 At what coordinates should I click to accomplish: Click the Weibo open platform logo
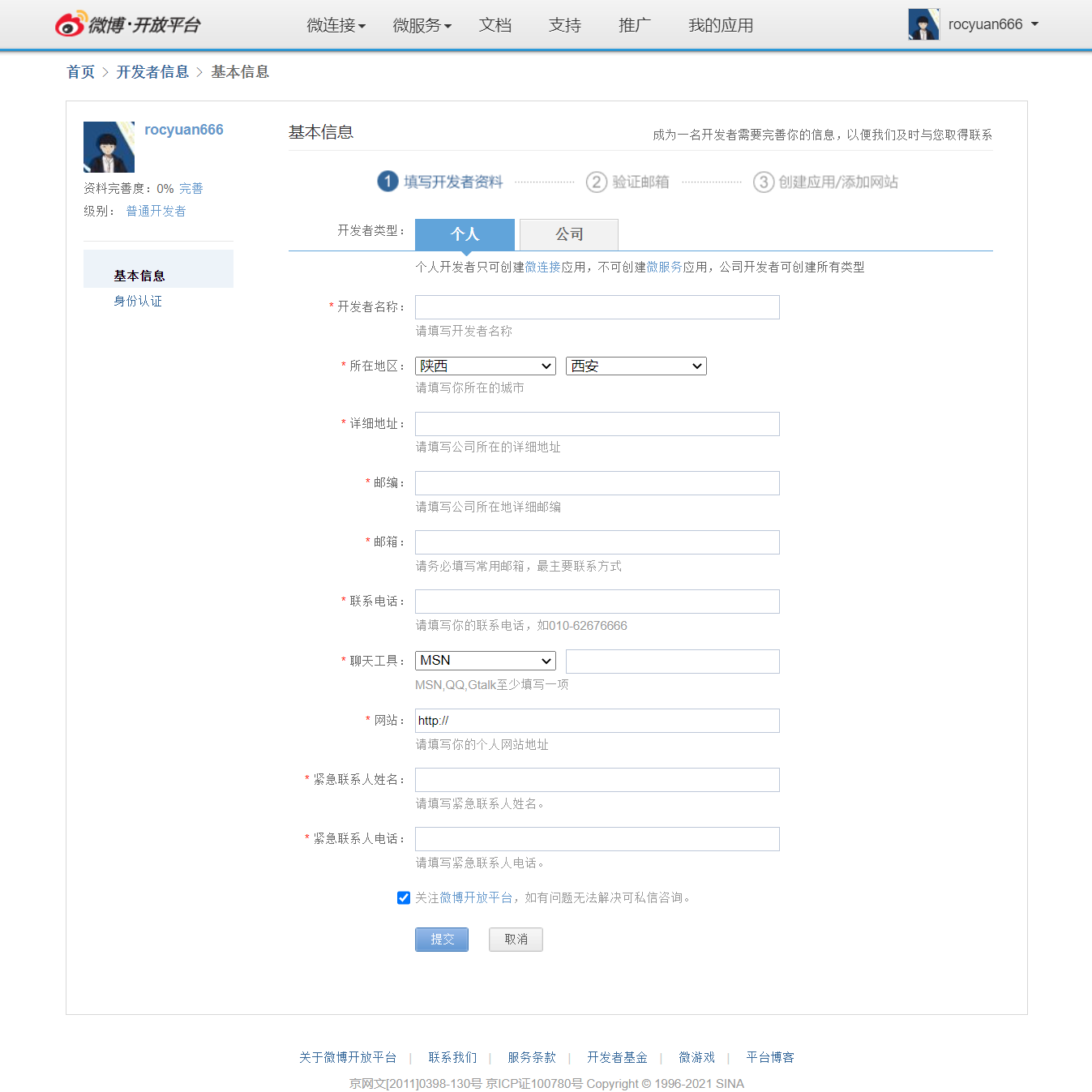click(x=127, y=24)
